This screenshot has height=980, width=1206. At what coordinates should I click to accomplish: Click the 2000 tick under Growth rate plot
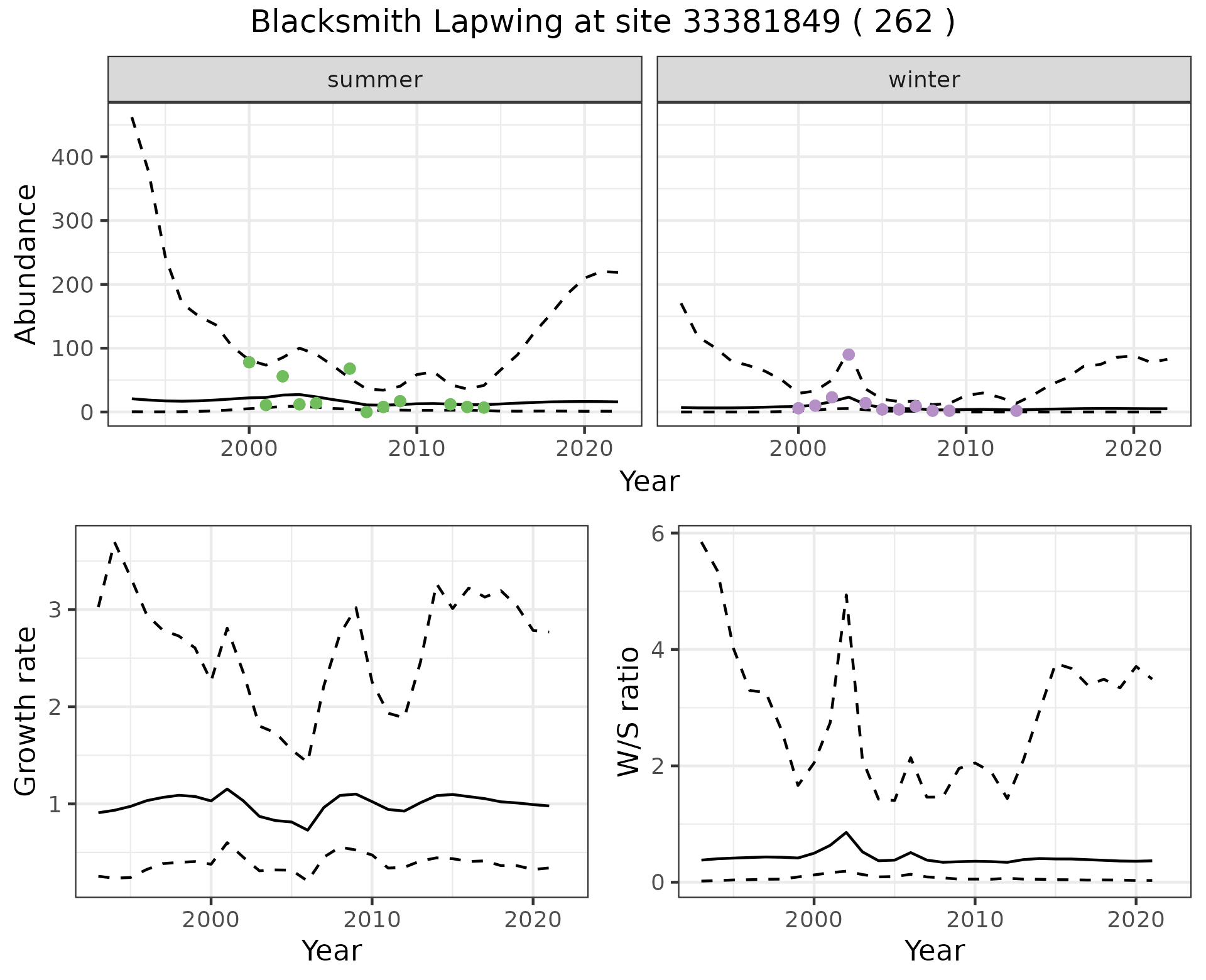(211, 920)
